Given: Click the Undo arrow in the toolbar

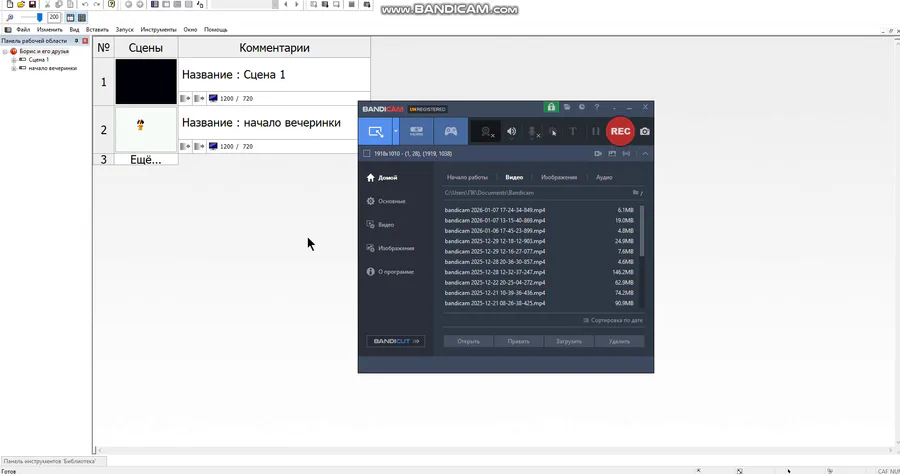Looking at the screenshot, I should pyautogui.click(x=85, y=4).
